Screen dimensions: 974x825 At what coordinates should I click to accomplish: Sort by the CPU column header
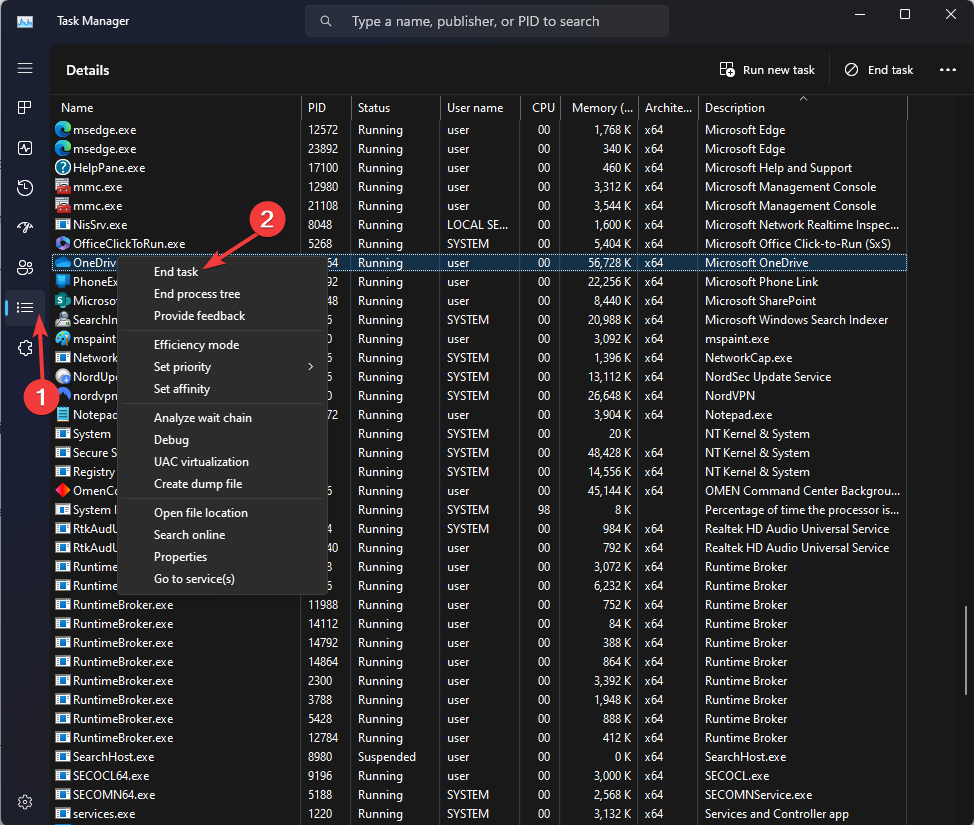point(540,107)
